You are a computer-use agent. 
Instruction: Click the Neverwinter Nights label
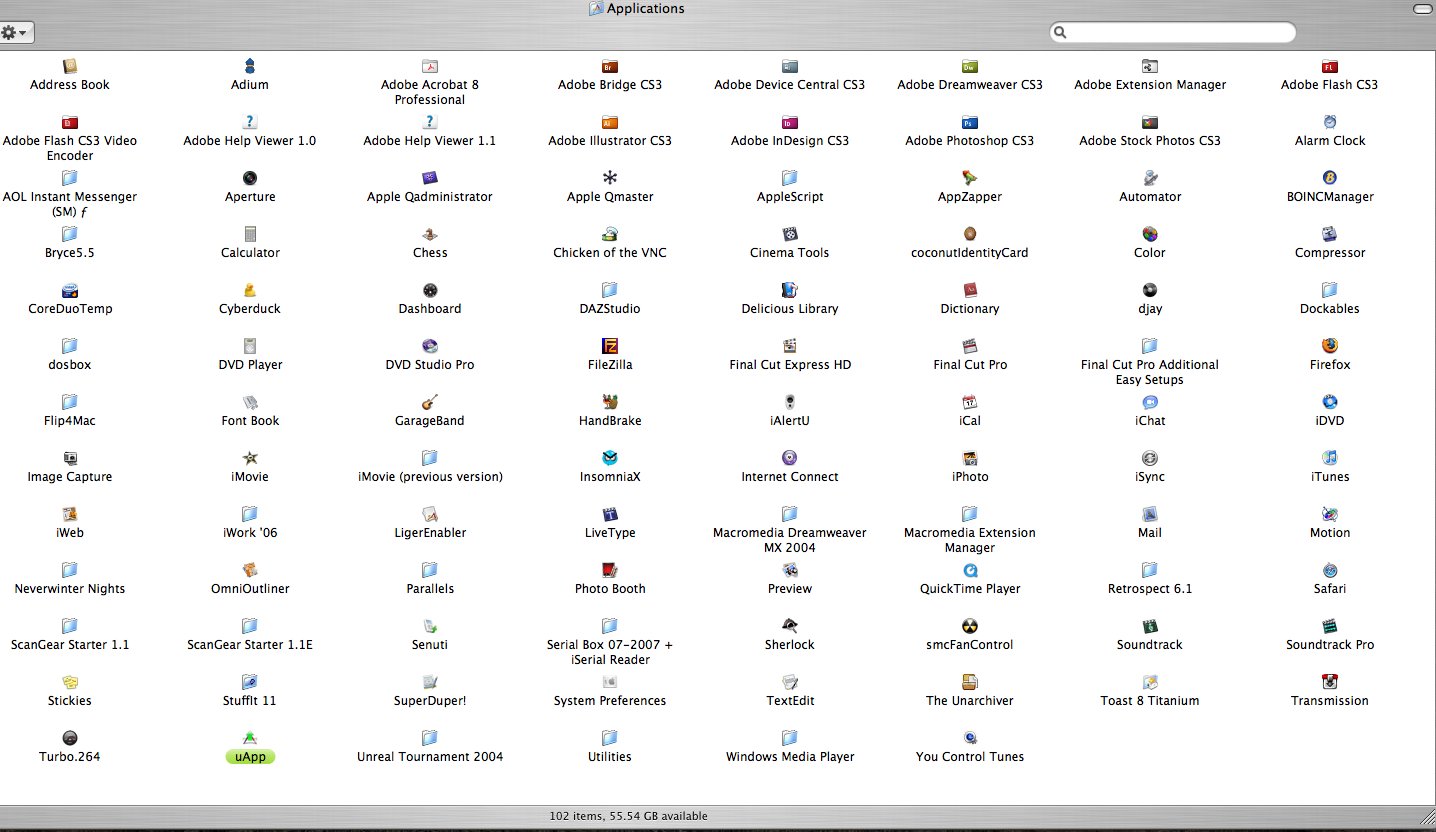tap(70, 589)
